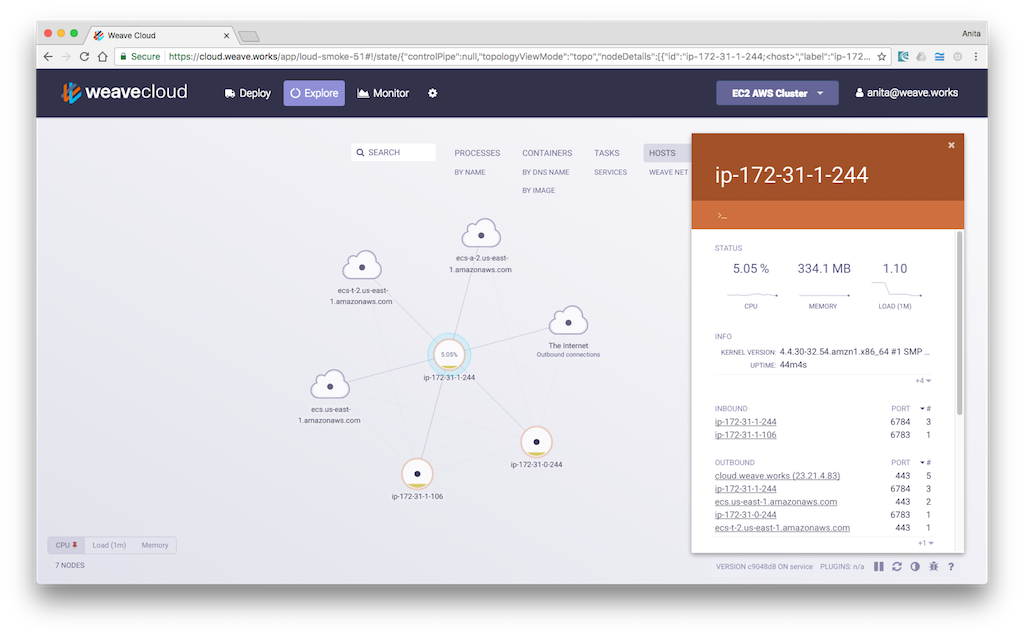The image size is (1024, 636).
Task: Select the ecs-t-2.us-east-1 cloud node
Action: (362, 266)
